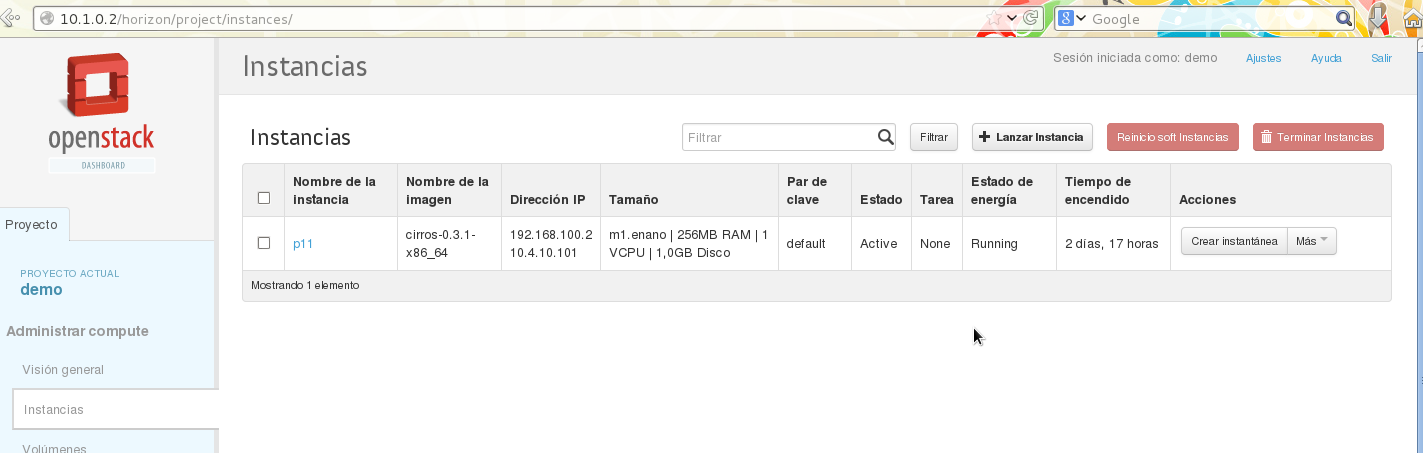Viewport: 1423px width, 453px height.
Task: Open the browser downloads arrow icon
Action: click(x=1377, y=18)
